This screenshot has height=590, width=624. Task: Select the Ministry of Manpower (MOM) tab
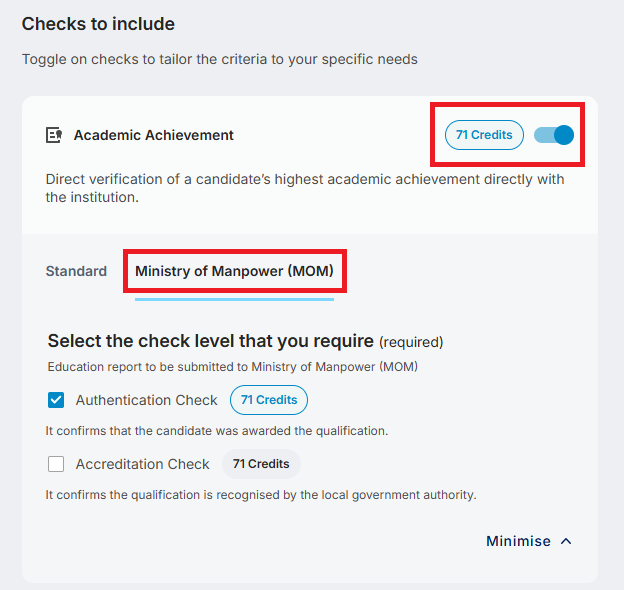coord(234,271)
